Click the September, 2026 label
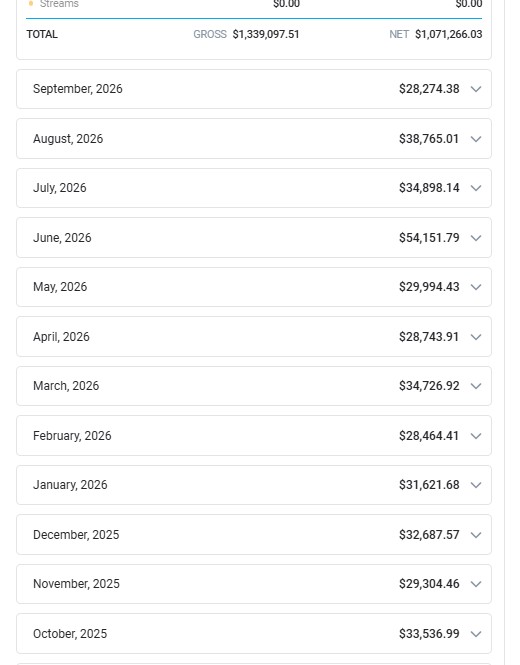Viewport: 520px width, 665px height. click(78, 89)
